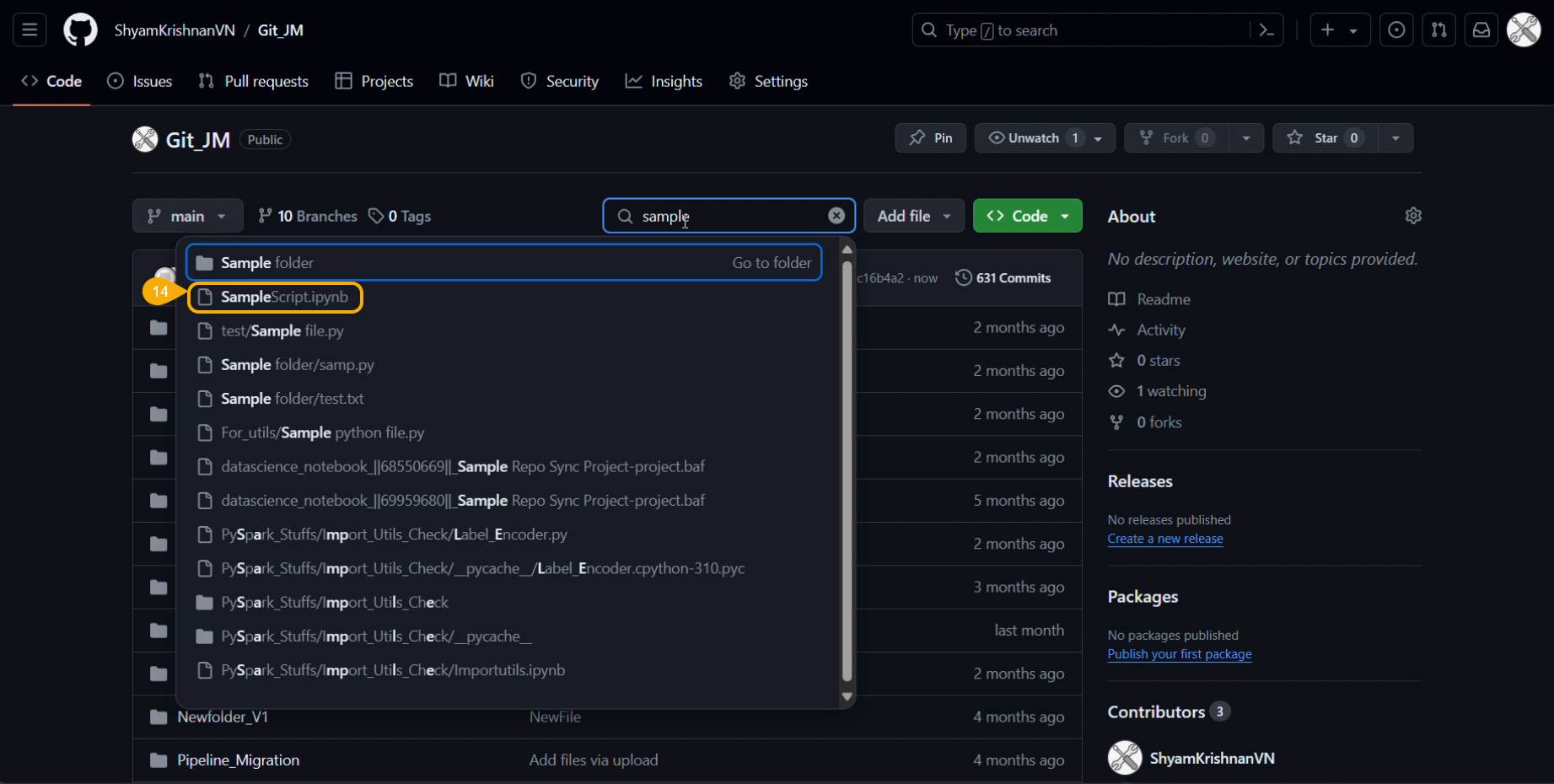Viewport: 1554px width, 784px height.
Task: Open the GitHub homepage logo
Action: pos(80,30)
